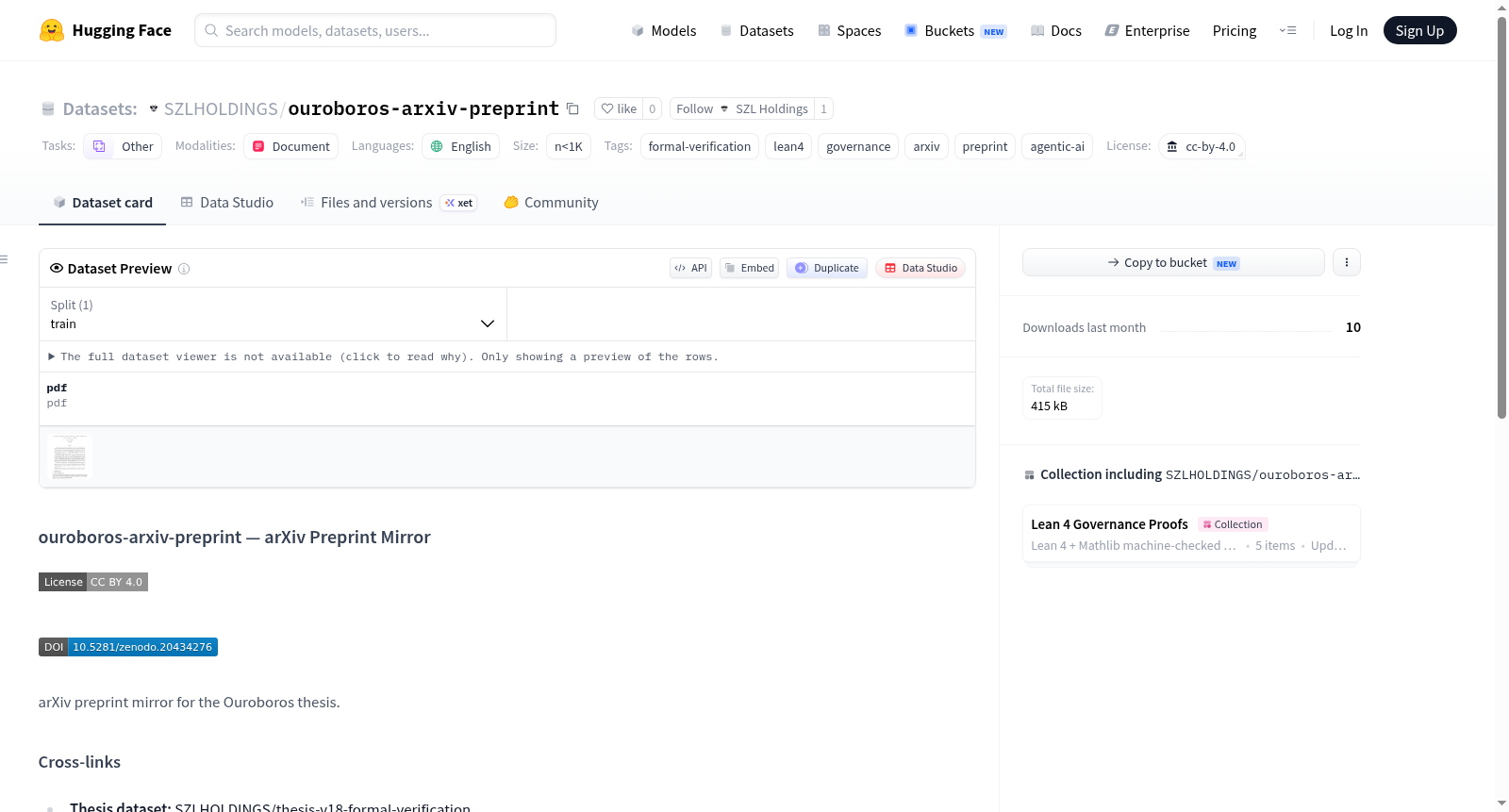This screenshot has width=1509, height=812.
Task: Click Duplicate dataset button
Action: (x=827, y=268)
